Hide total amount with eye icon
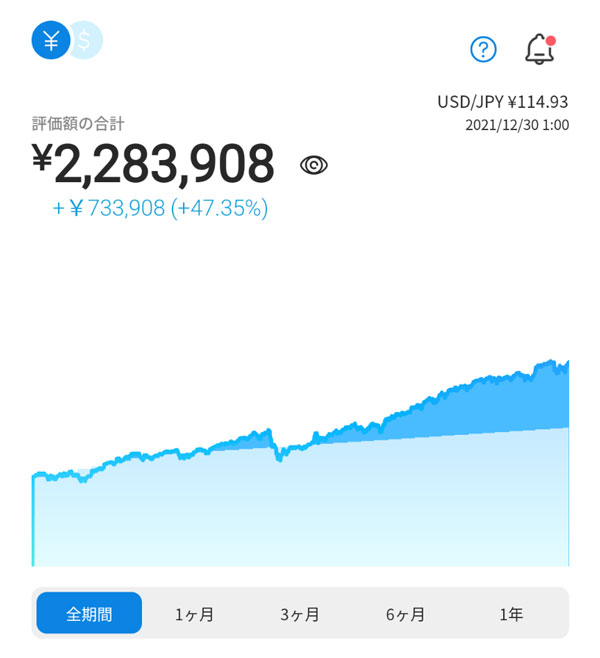 click(x=314, y=166)
